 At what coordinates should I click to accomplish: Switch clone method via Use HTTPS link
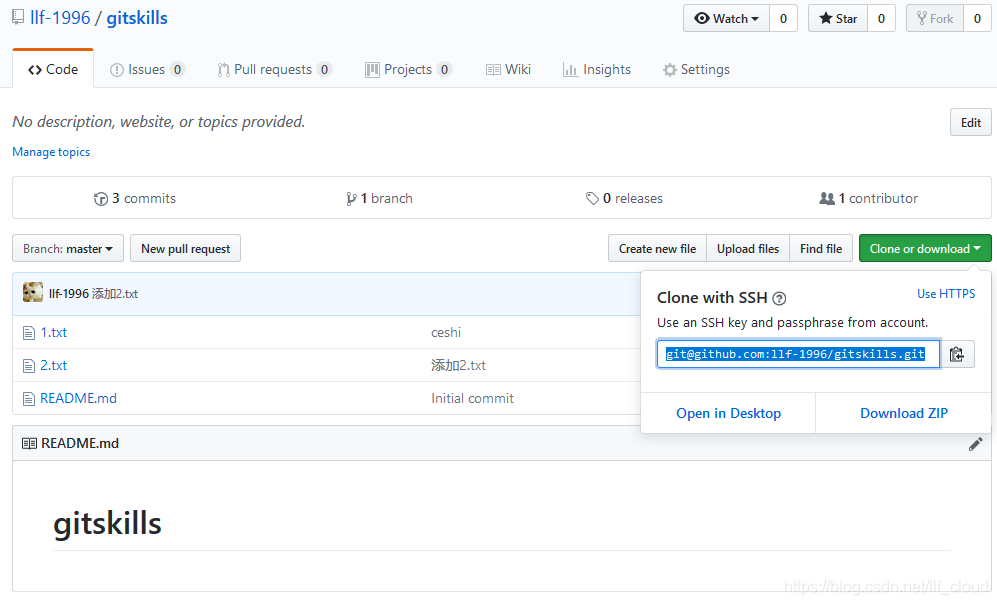(x=945, y=294)
